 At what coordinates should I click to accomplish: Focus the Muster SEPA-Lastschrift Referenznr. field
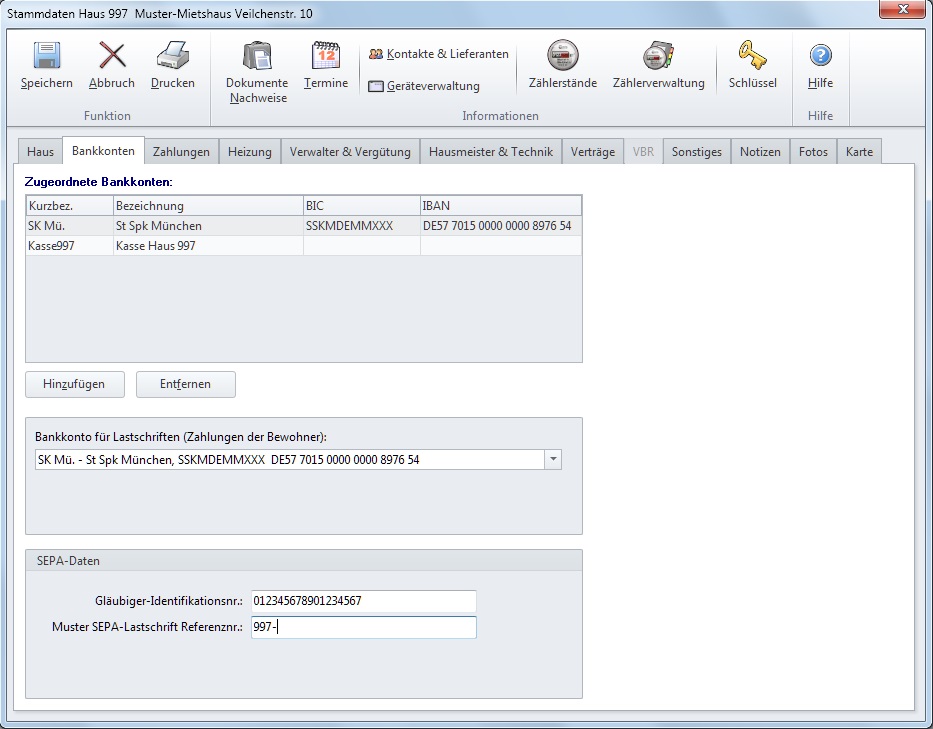364,627
